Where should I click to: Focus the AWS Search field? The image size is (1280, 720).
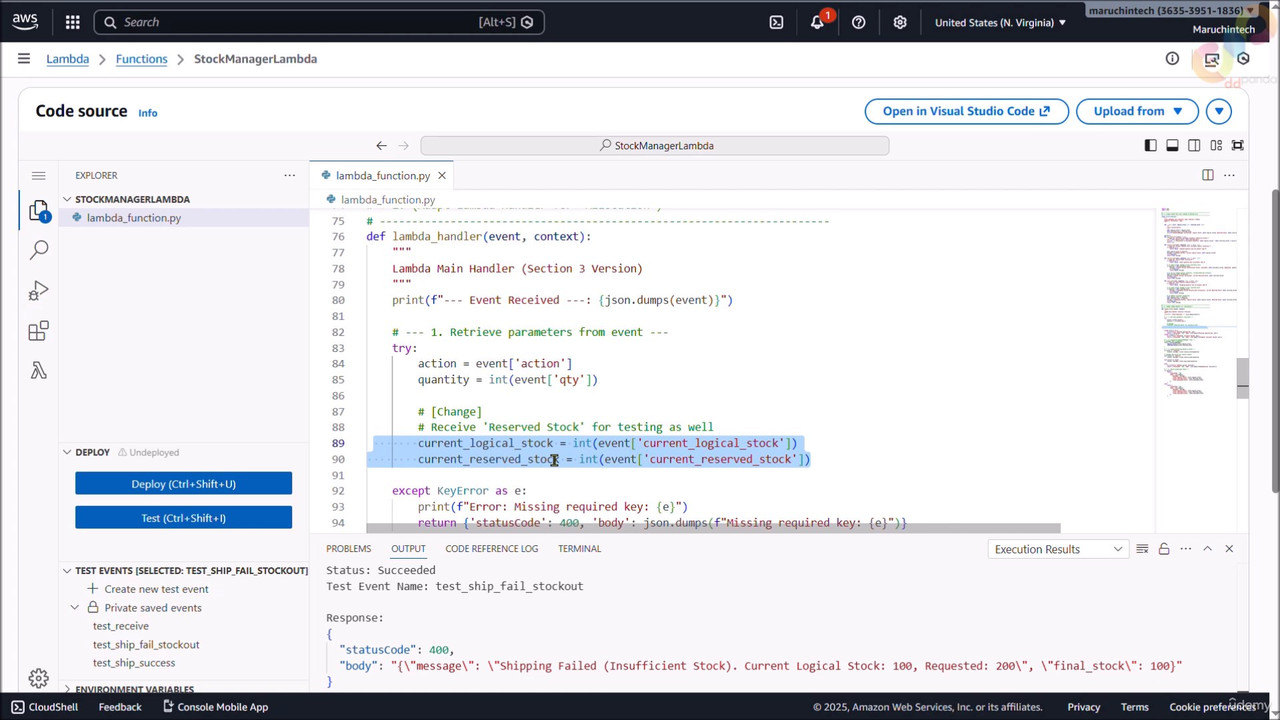click(318, 22)
